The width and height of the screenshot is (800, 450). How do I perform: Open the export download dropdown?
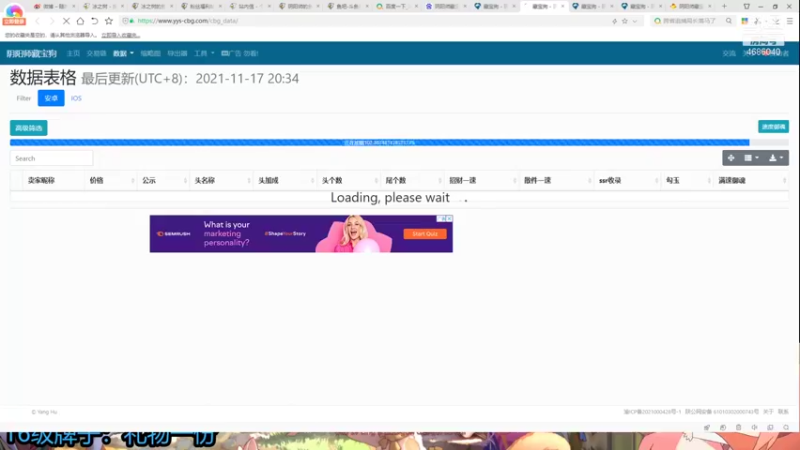pos(776,158)
